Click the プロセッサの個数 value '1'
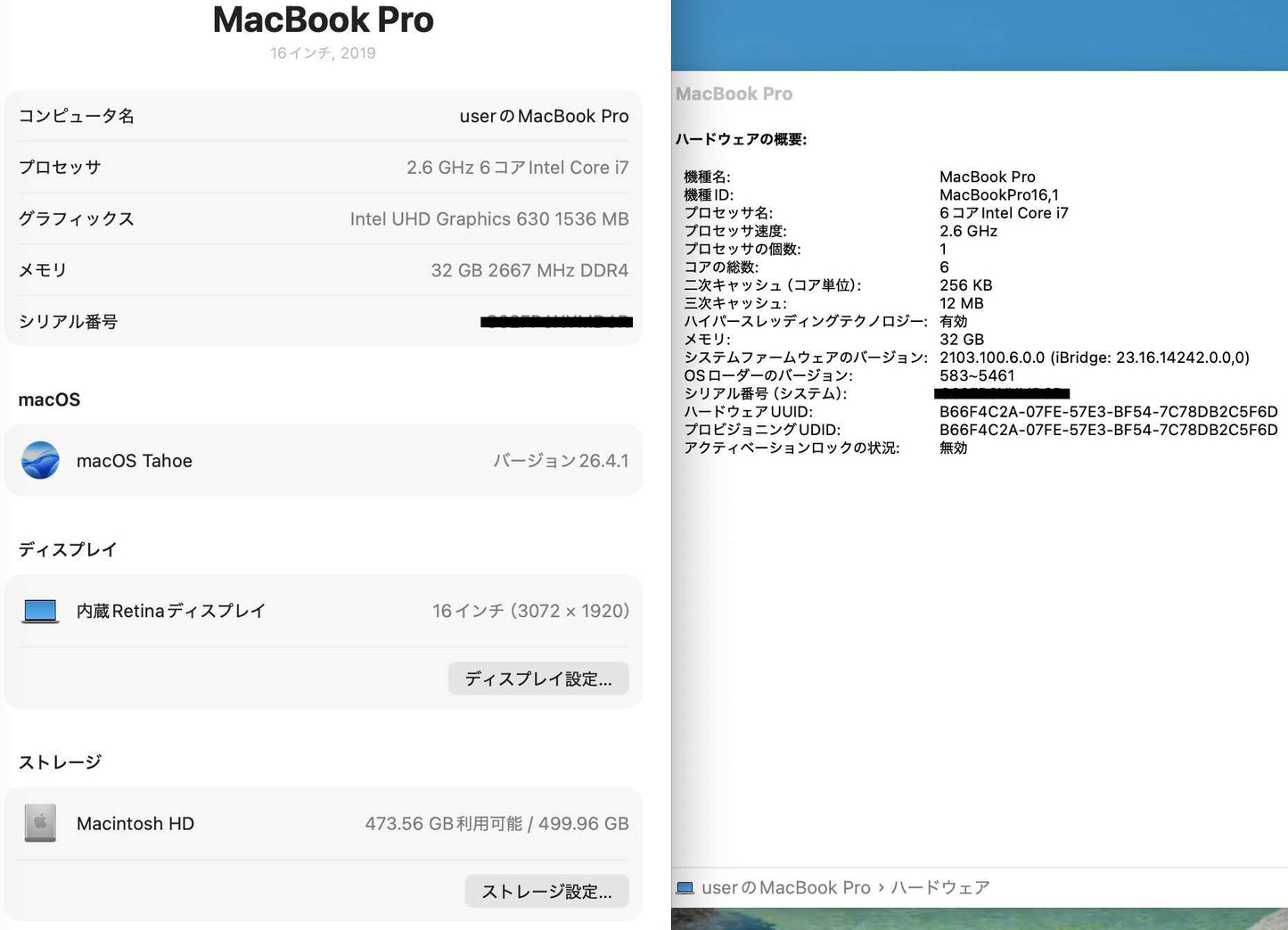Image resolution: width=1288 pixels, height=930 pixels. [943, 249]
